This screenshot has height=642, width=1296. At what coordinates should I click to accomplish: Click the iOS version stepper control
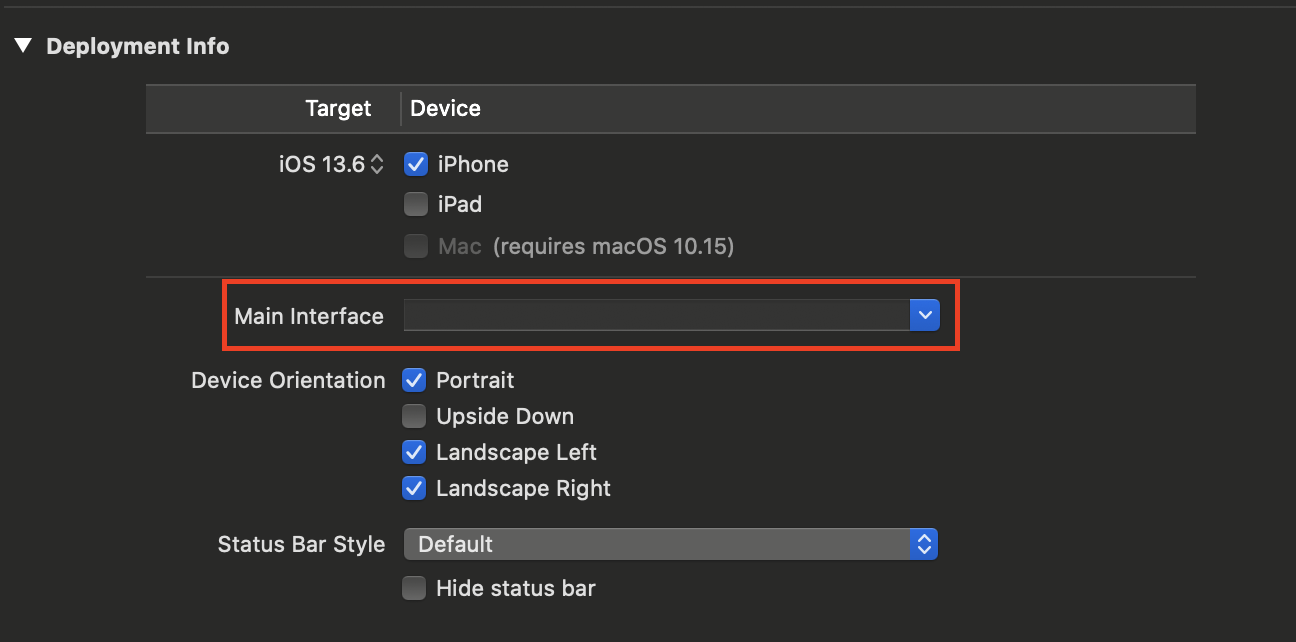(375, 164)
